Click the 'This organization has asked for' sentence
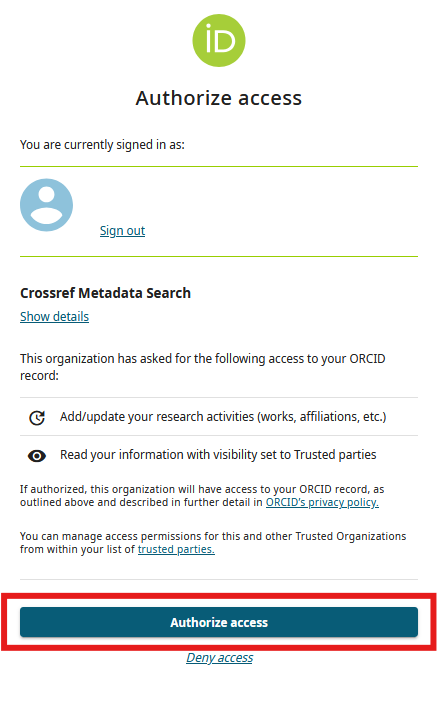 pos(203,367)
